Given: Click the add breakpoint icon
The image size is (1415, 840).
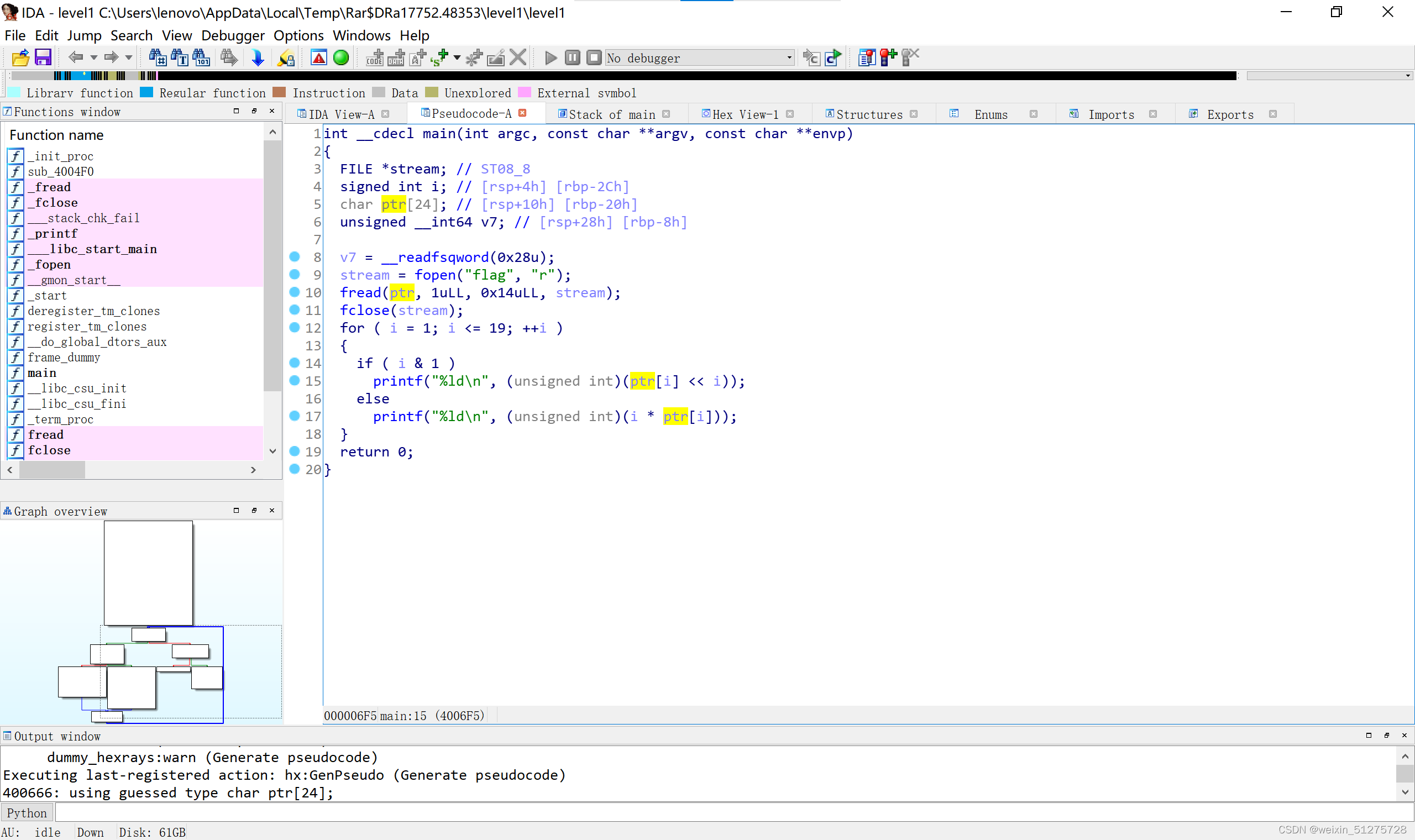Looking at the screenshot, I should pos(888,57).
